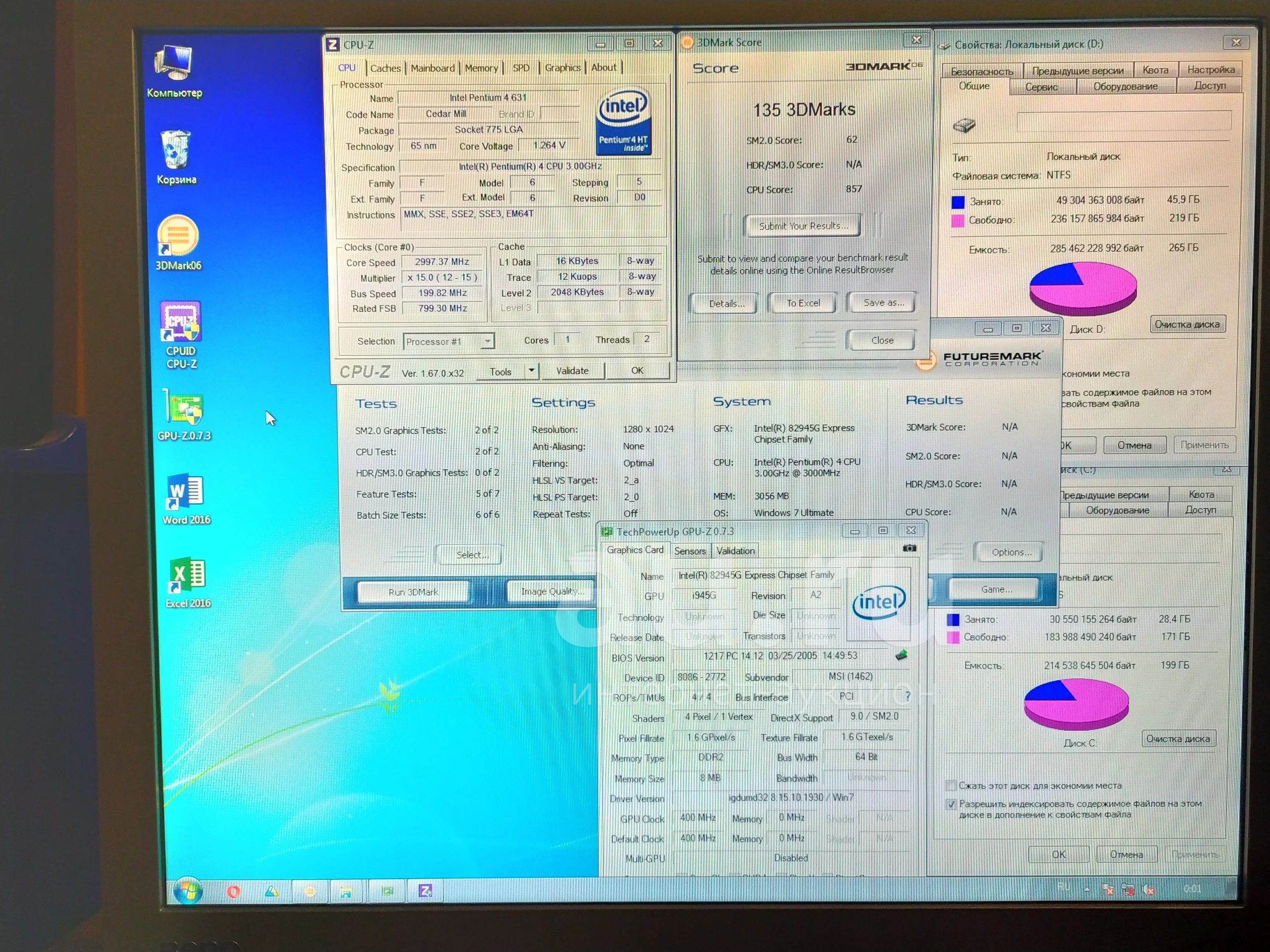
Task: Select the SPD tab in CPU-Z
Action: click(521, 68)
